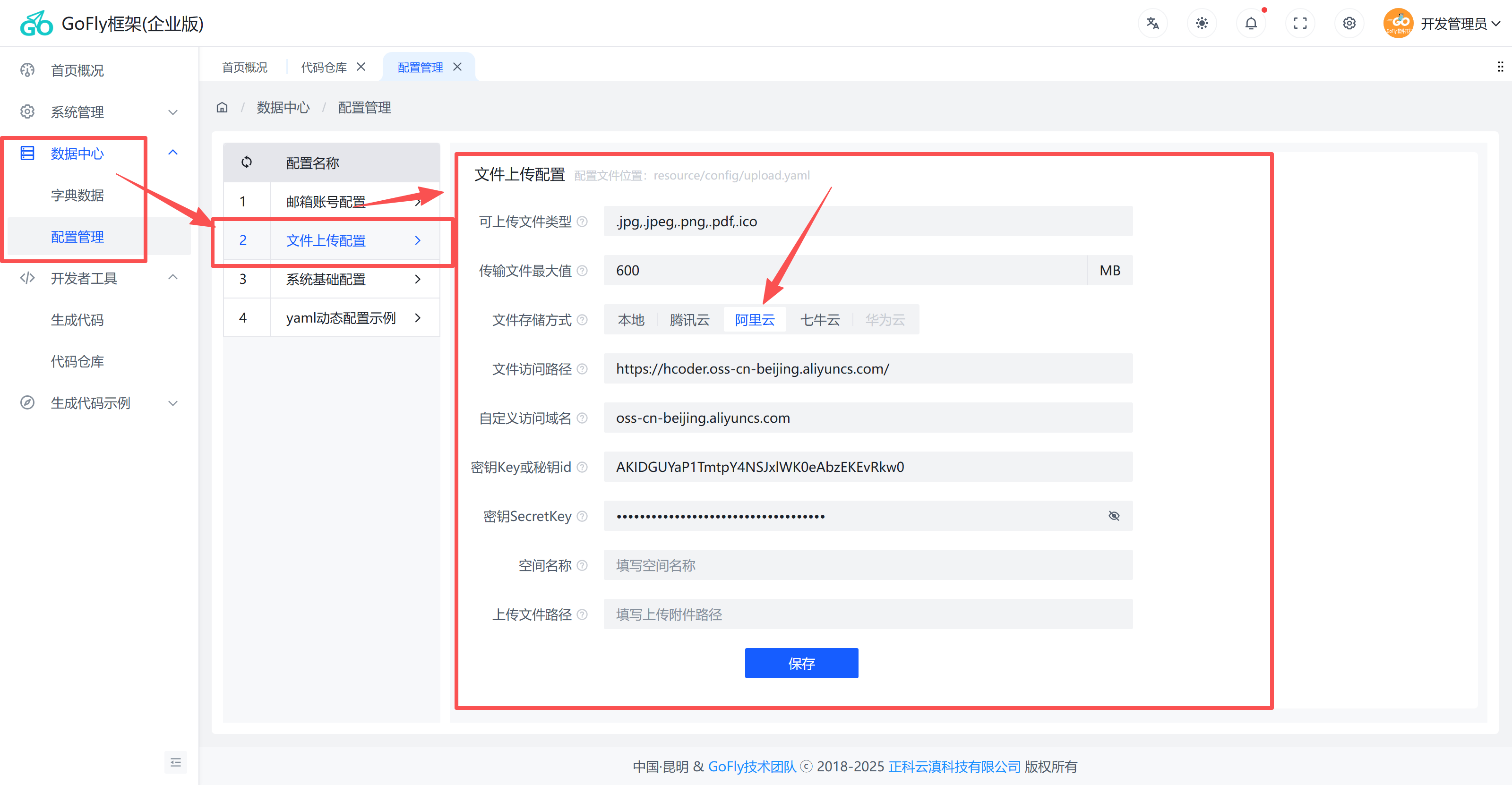
Task: Click the refresh icon beside 配置名称
Action: pos(247,162)
